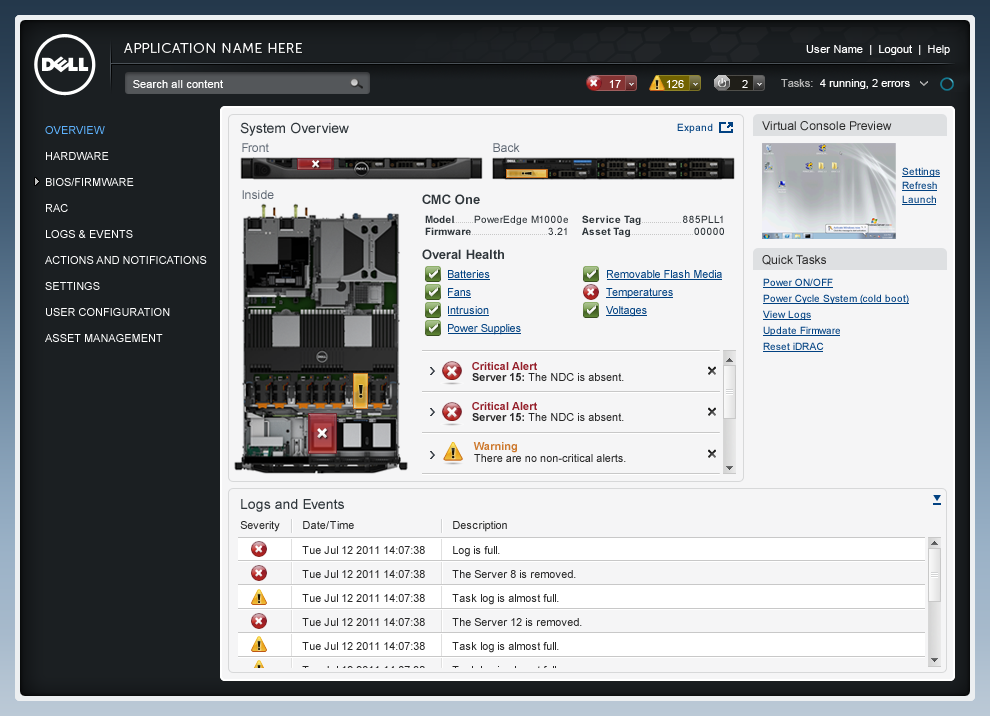This screenshot has height=716, width=990.
Task: Click the Expand popout icon in System Overview
Action: tap(726, 128)
